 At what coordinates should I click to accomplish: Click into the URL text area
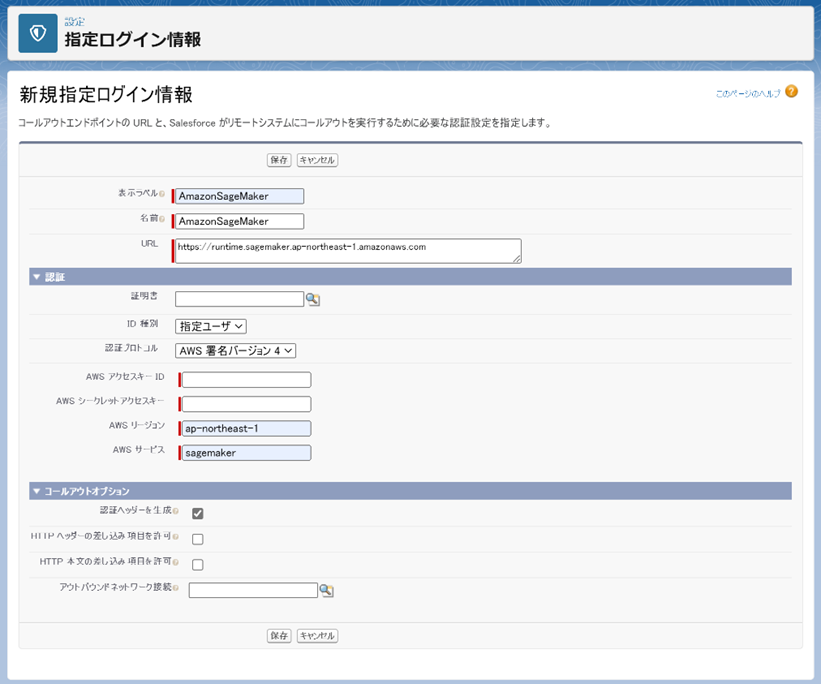point(348,251)
